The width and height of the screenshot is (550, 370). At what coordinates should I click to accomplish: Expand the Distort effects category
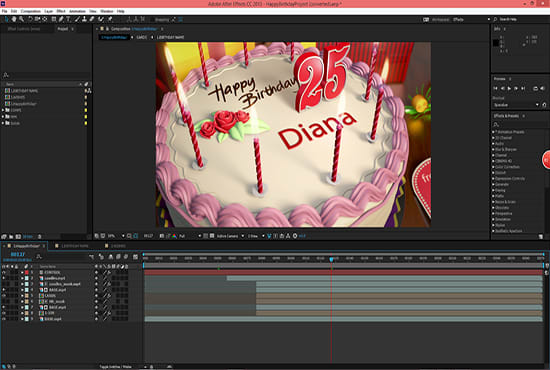tap(494, 173)
